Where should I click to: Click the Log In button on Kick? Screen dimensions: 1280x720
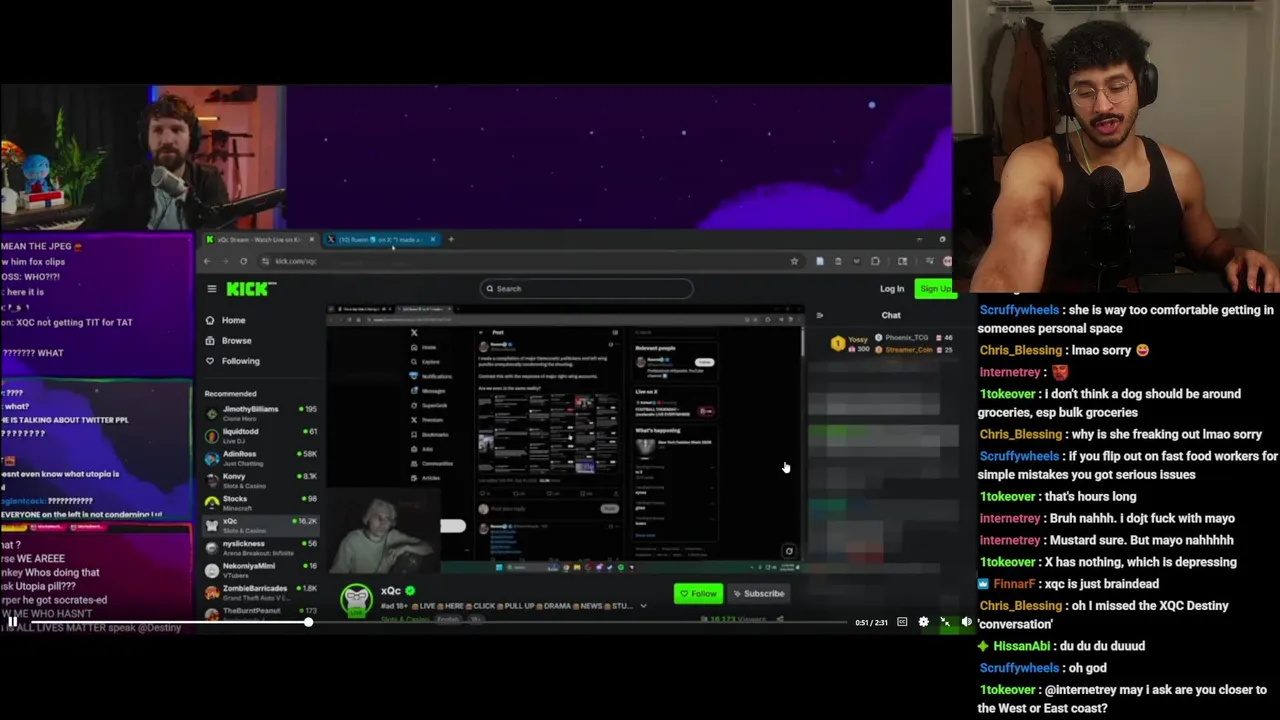click(891, 289)
